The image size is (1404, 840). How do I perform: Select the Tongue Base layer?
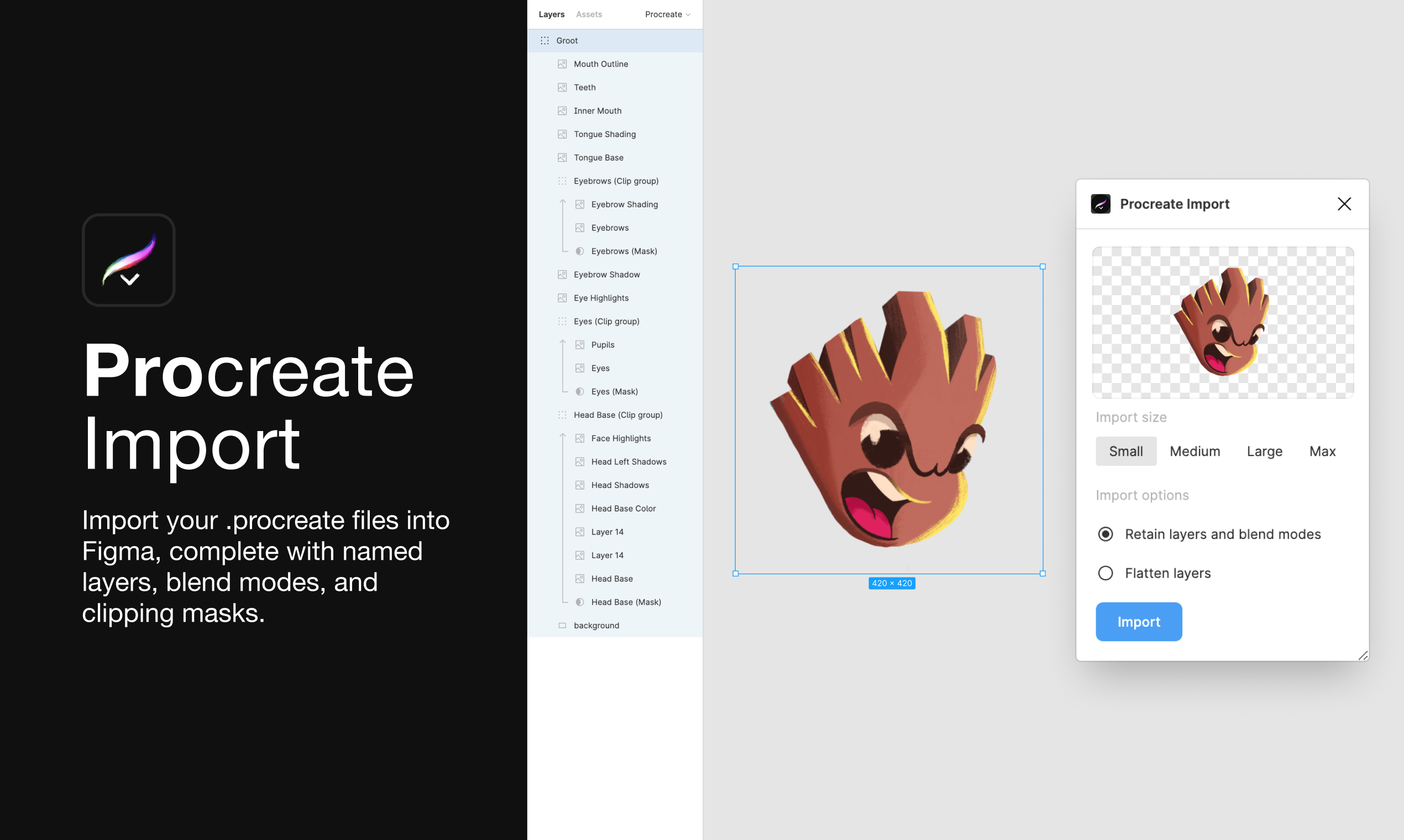tap(615, 158)
